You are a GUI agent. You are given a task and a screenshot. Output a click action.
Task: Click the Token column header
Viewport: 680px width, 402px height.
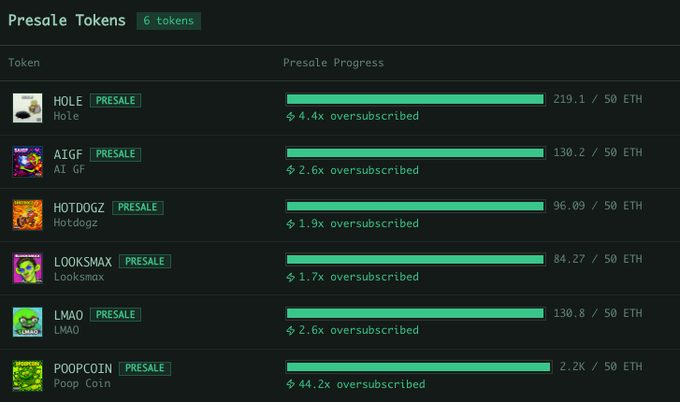click(24, 63)
